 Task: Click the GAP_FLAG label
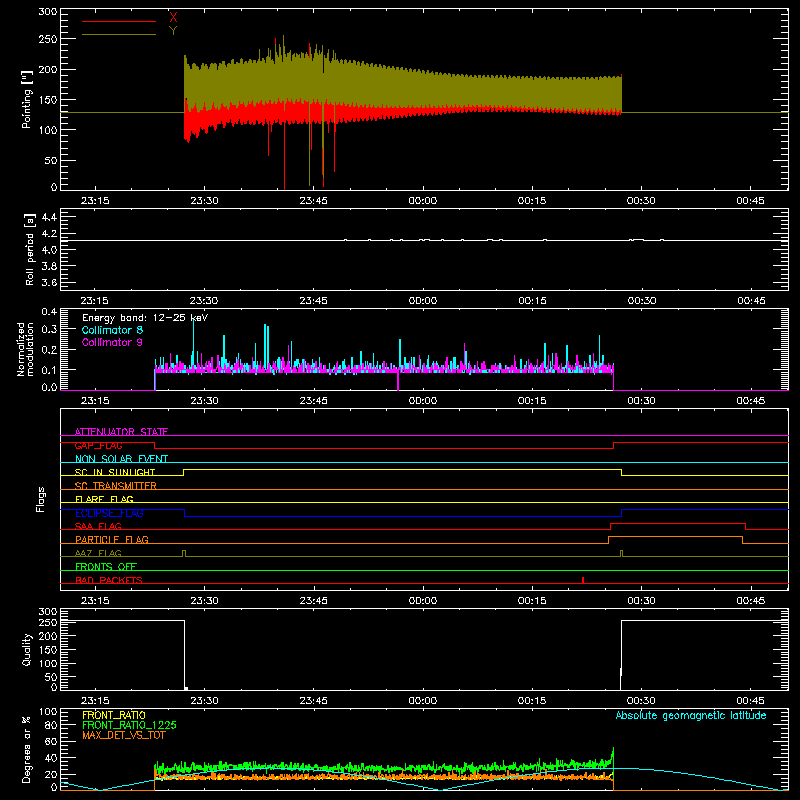tap(98, 445)
